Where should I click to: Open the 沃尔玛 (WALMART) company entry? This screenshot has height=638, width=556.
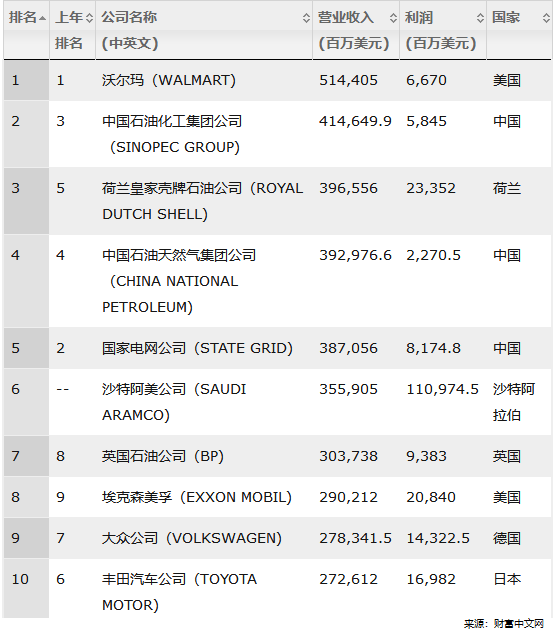[169, 80]
